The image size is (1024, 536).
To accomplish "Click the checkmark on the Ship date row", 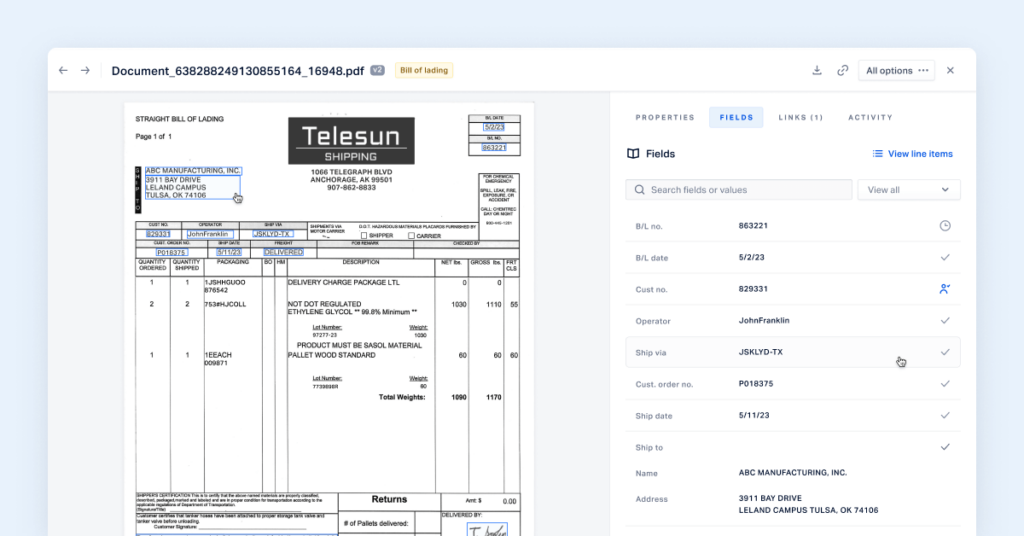I will [x=945, y=415].
